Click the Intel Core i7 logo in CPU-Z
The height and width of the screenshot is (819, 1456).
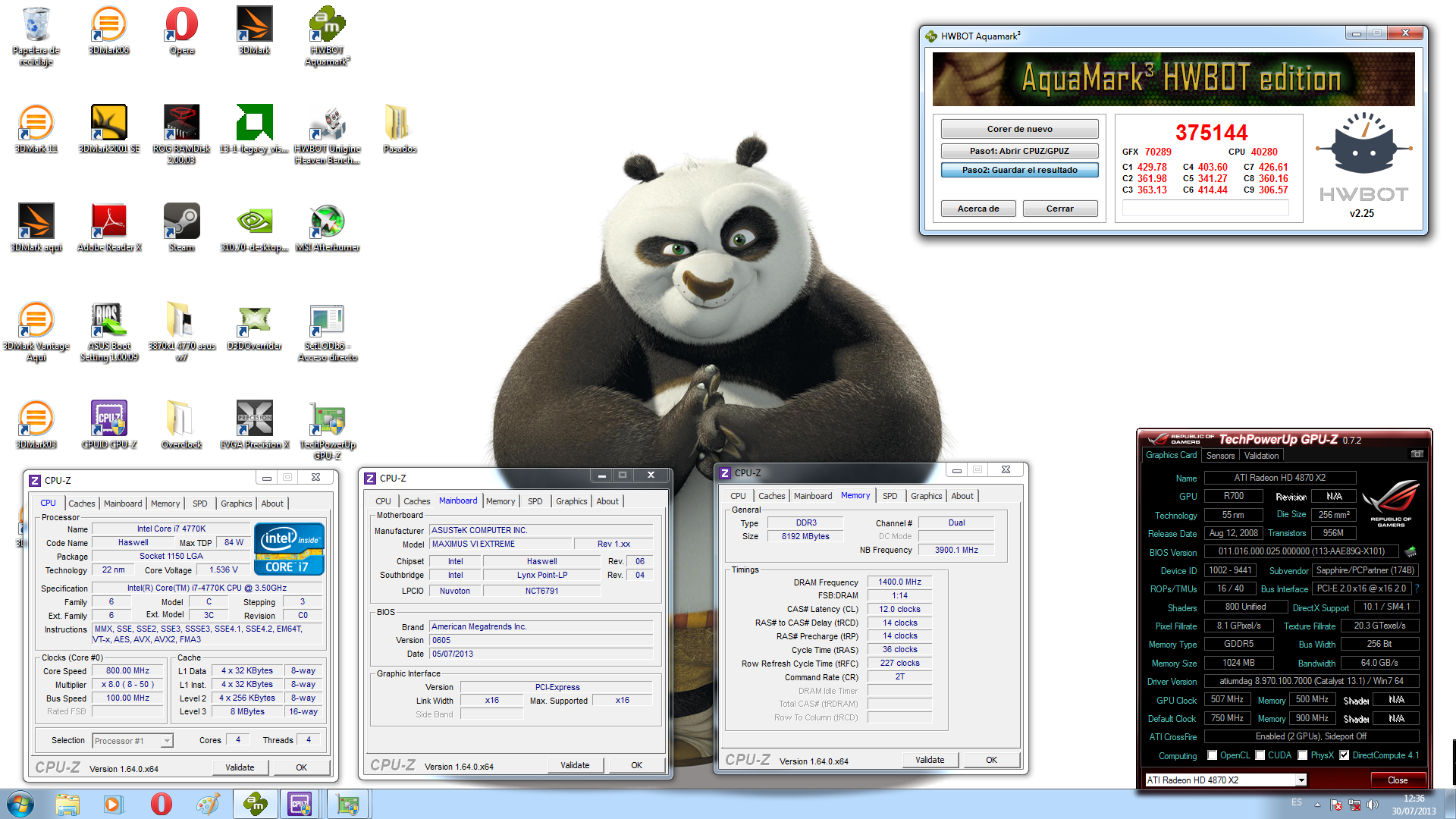(x=289, y=549)
